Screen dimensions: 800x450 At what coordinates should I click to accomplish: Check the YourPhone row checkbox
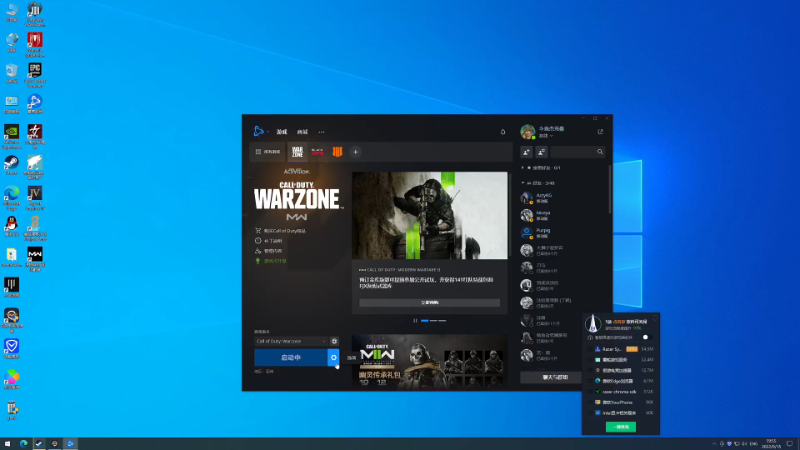[x=591, y=402]
